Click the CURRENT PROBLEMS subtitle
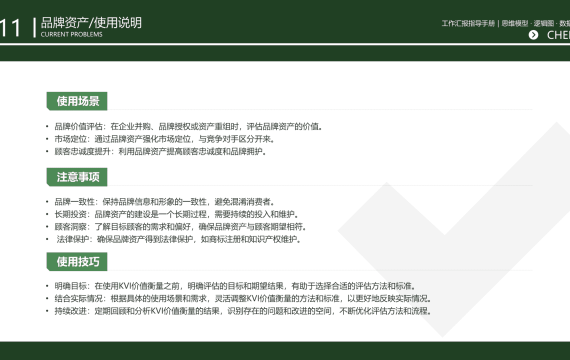This screenshot has height=360, width=570. pos(72,35)
